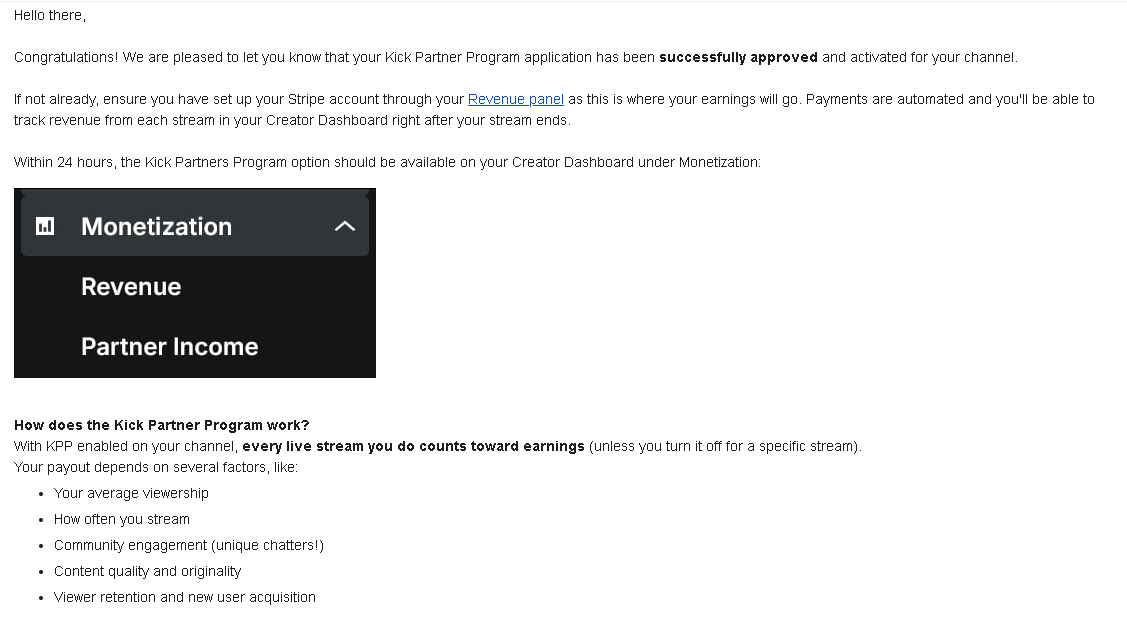Open the Partner Income menu entry
This screenshot has width=1127, height=622.
pyautogui.click(x=170, y=347)
